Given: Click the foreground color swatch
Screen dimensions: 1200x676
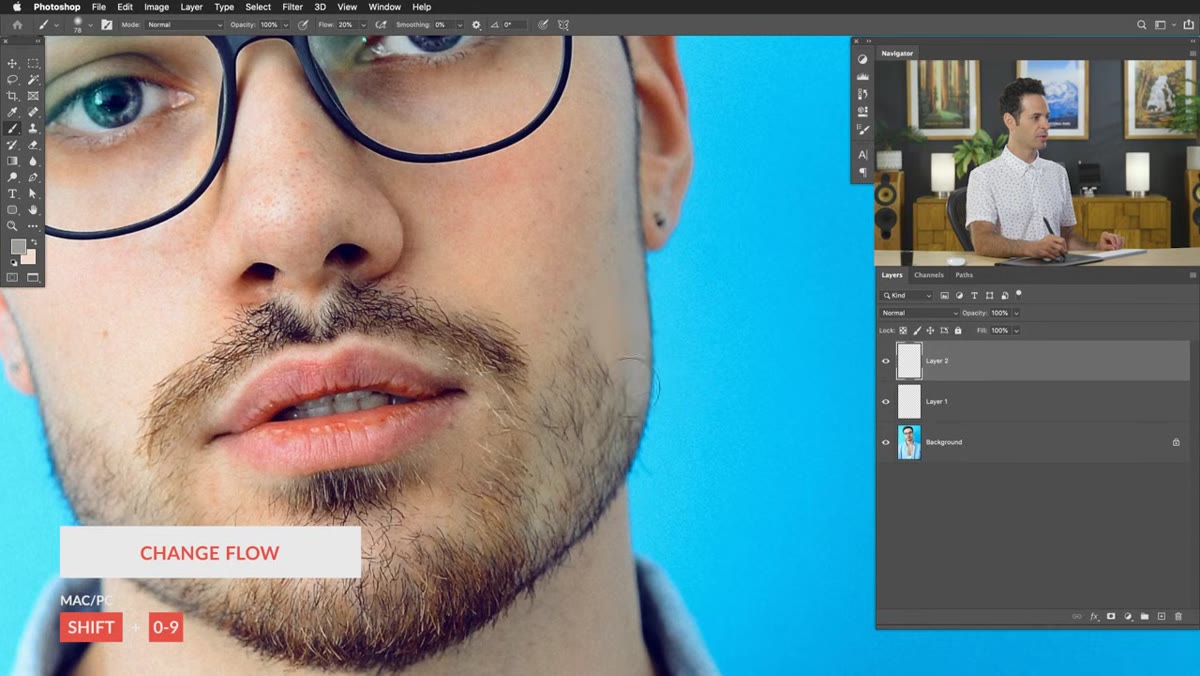Looking at the screenshot, I should click(18, 246).
